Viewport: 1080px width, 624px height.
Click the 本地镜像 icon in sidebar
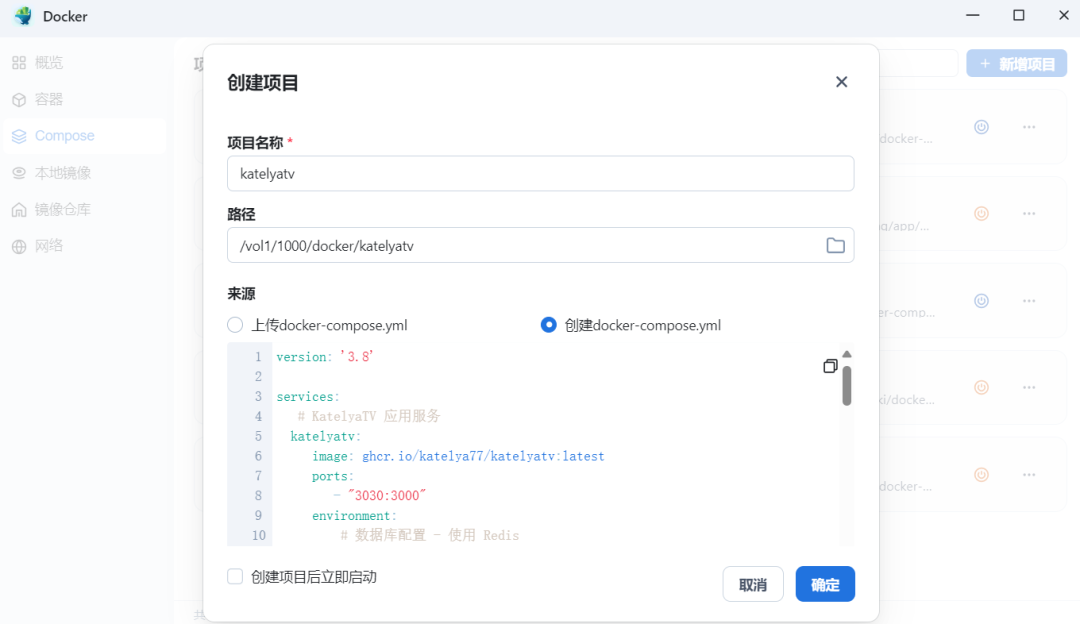coord(19,173)
